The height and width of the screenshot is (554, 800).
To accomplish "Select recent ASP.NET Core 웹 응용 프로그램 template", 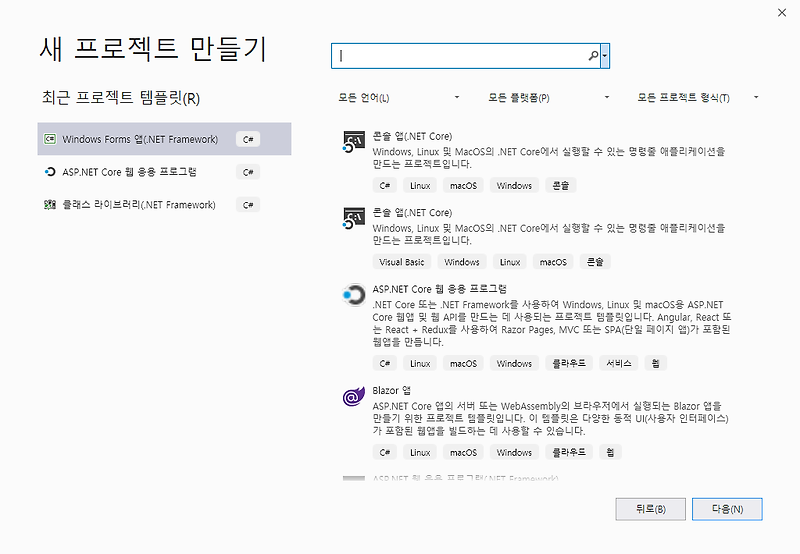I will pyautogui.click(x=164, y=172).
